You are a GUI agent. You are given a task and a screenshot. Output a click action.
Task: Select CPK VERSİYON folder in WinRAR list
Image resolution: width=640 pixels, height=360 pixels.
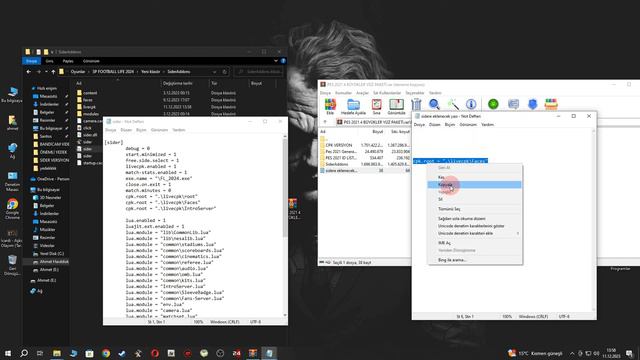coord(339,145)
